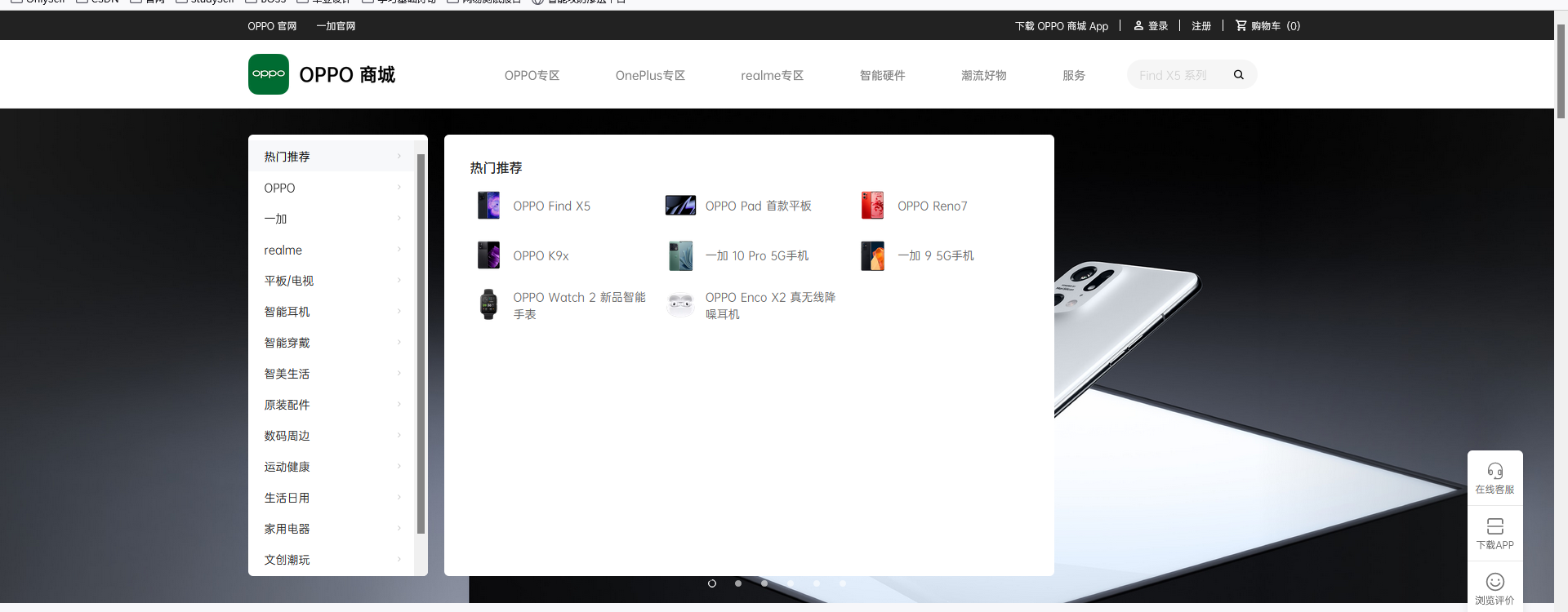Select the second carousel indicator dot

738,583
